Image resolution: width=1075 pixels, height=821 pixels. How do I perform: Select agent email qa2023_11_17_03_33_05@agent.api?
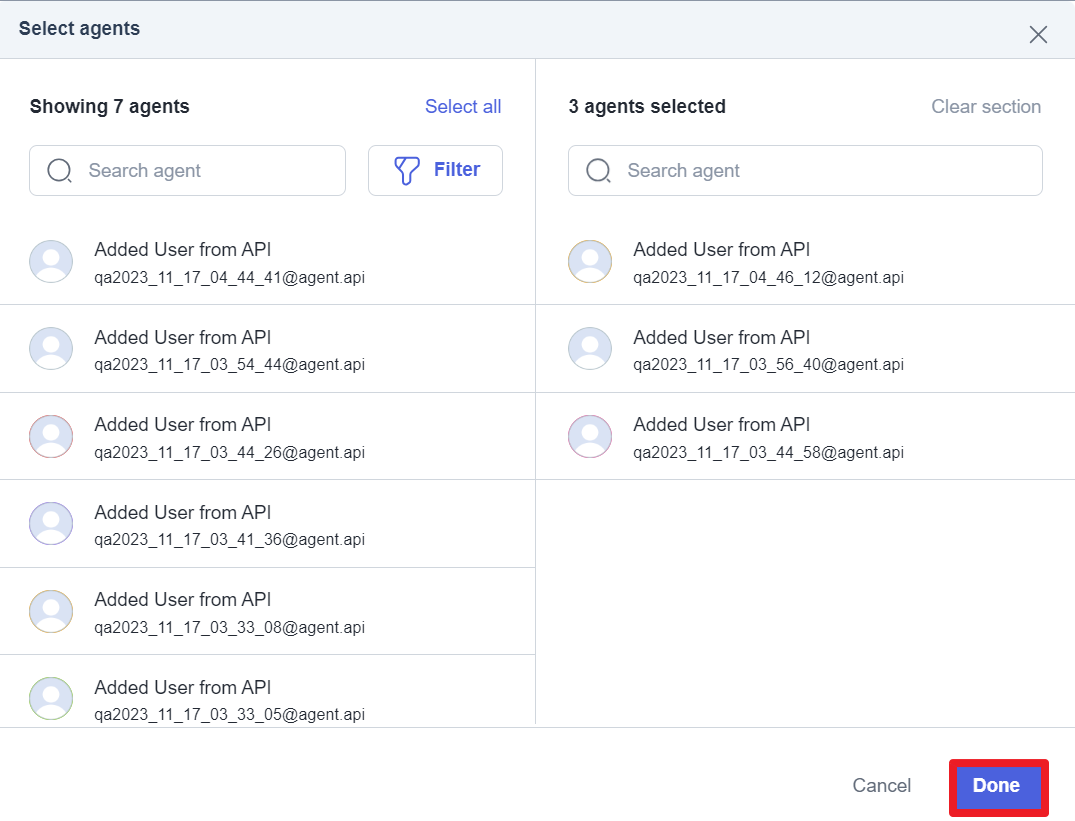[229, 714]
